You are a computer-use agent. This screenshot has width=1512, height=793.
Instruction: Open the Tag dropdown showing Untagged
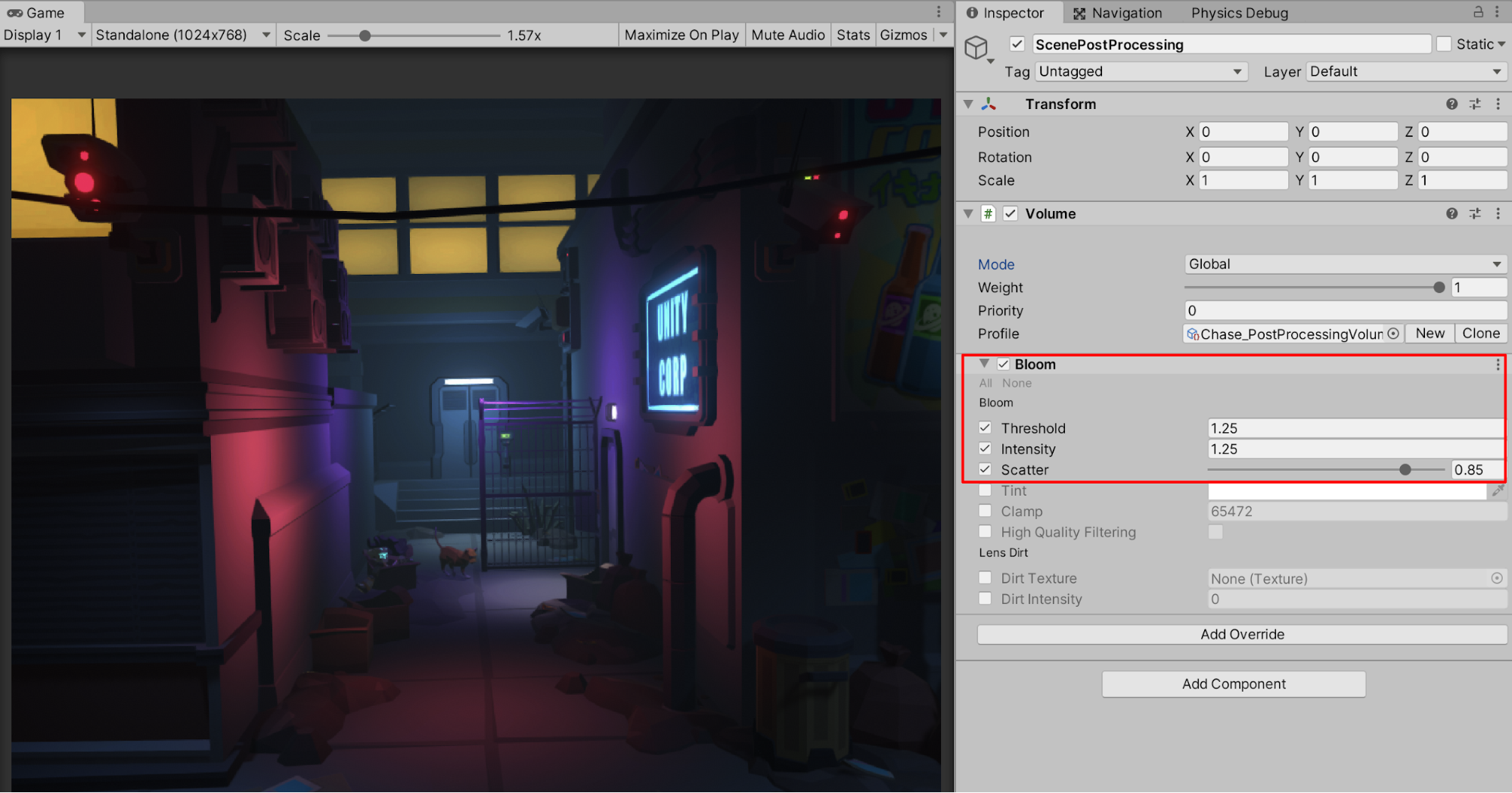(x=1140, y=72)
